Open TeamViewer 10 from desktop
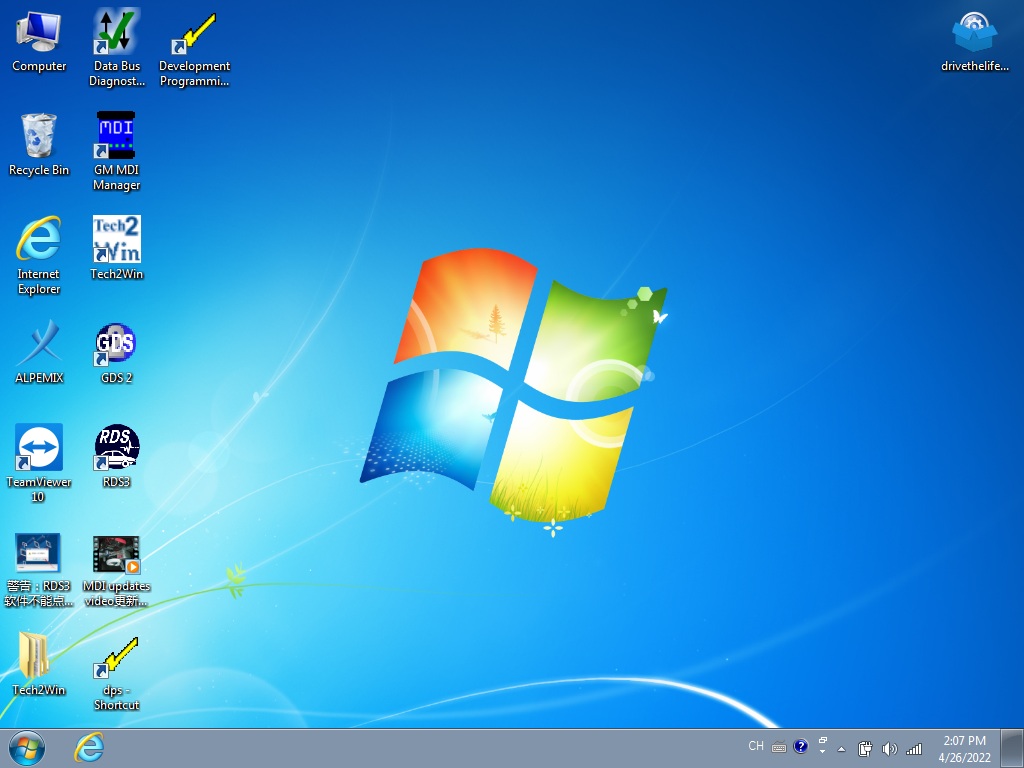Screen dimensions: 1024x768 tap(39, 448)
